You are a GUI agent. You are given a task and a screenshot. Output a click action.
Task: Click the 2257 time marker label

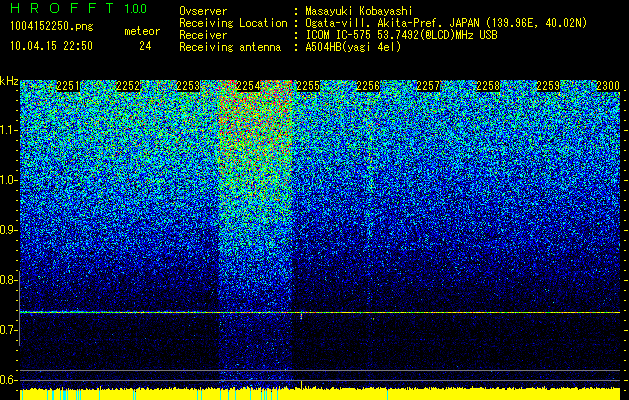(428, 86)
